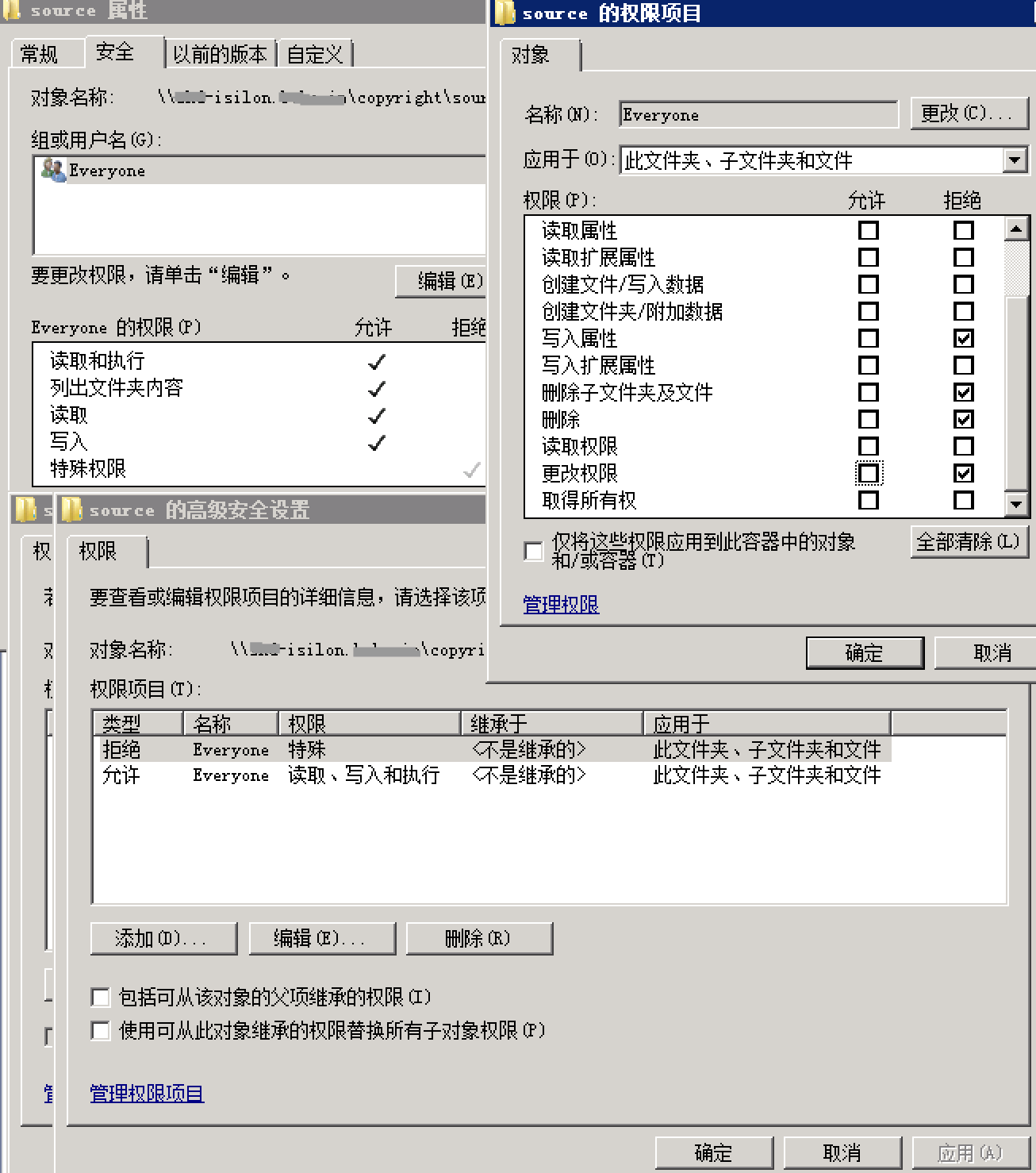Open the 应用于 dropdown list
Screen dimensions: 1036x1173
click(1015, 160)
